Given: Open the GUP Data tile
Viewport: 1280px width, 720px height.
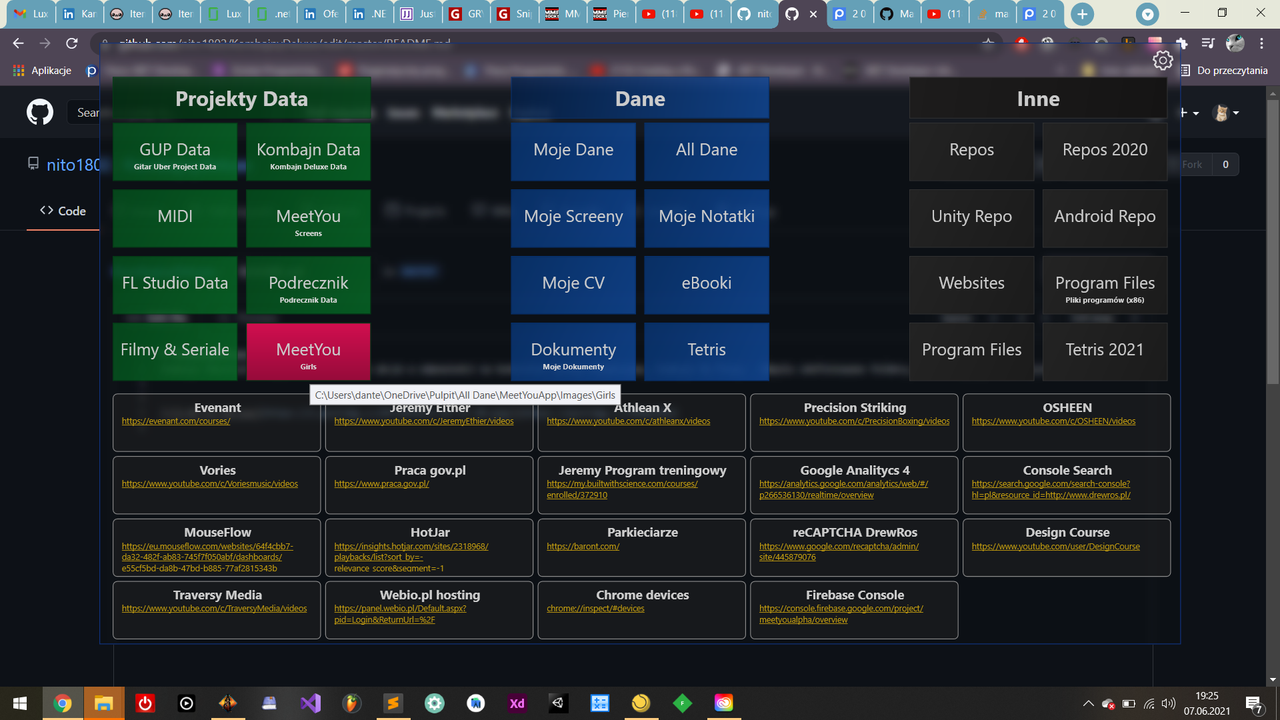Looking at the screenshot, I should point(175,152).
